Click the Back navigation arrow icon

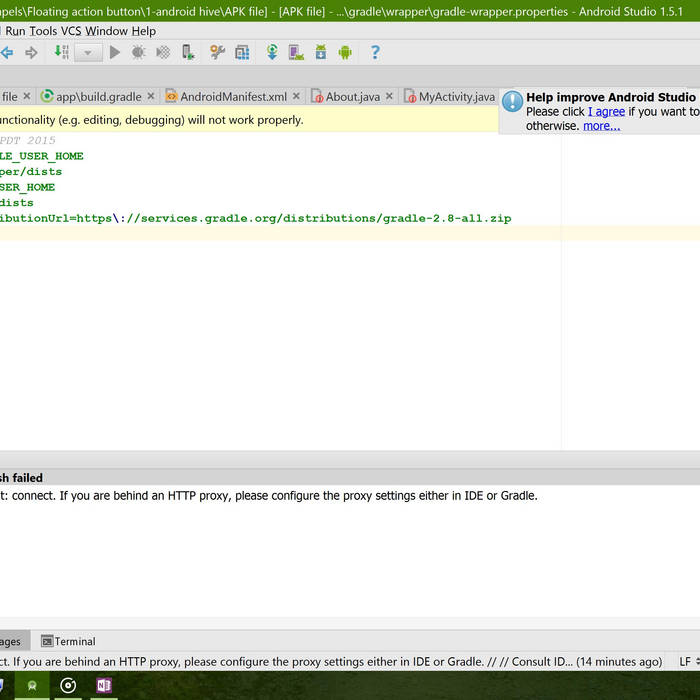tap(7, 53)
